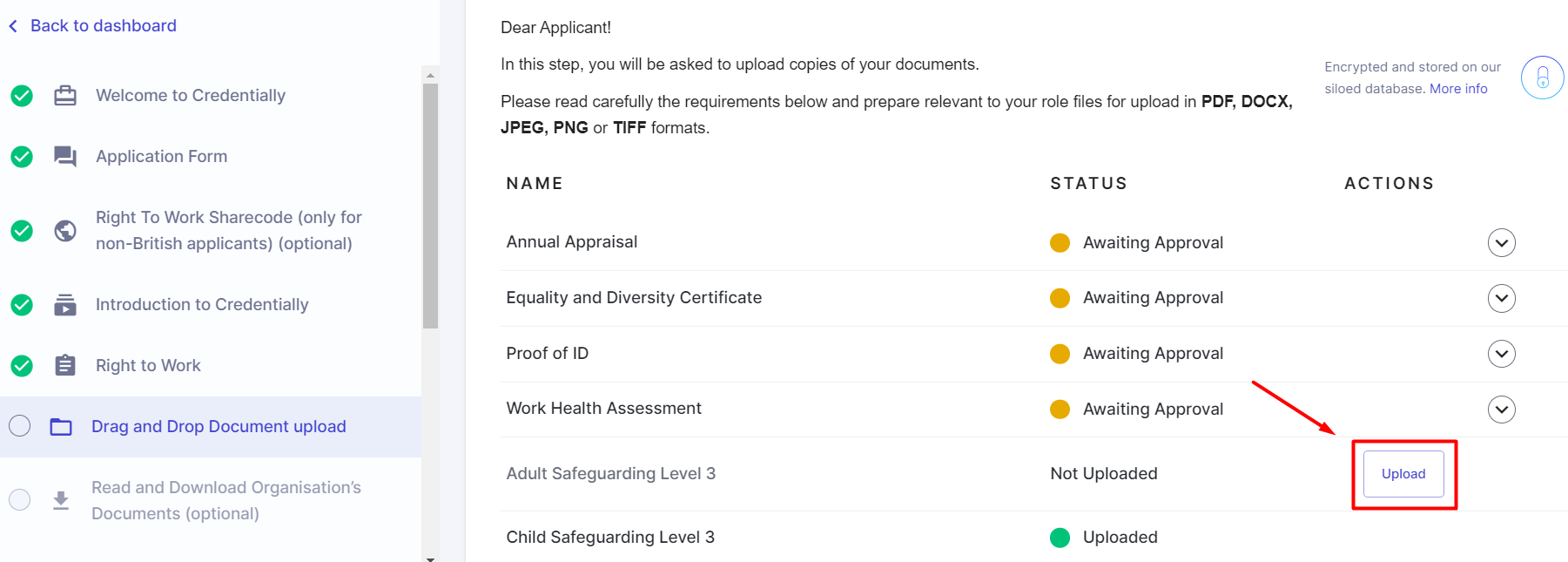The height and width of the screenshot is (562, 1568).
Task: Click the briefcase icon beside Welcome to Credentially
Action: 65,95
